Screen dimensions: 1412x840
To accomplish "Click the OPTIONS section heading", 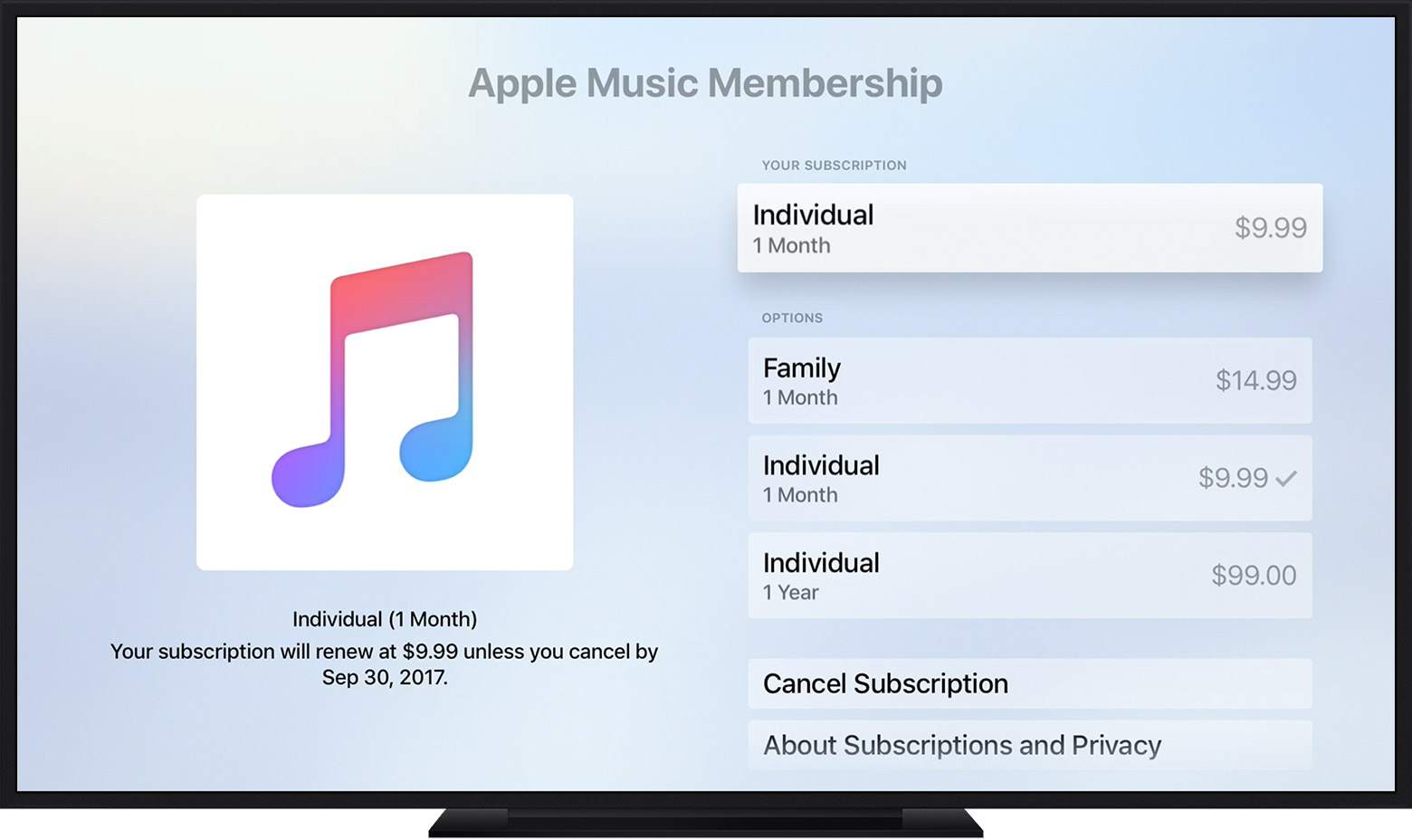I will (792, 319).
